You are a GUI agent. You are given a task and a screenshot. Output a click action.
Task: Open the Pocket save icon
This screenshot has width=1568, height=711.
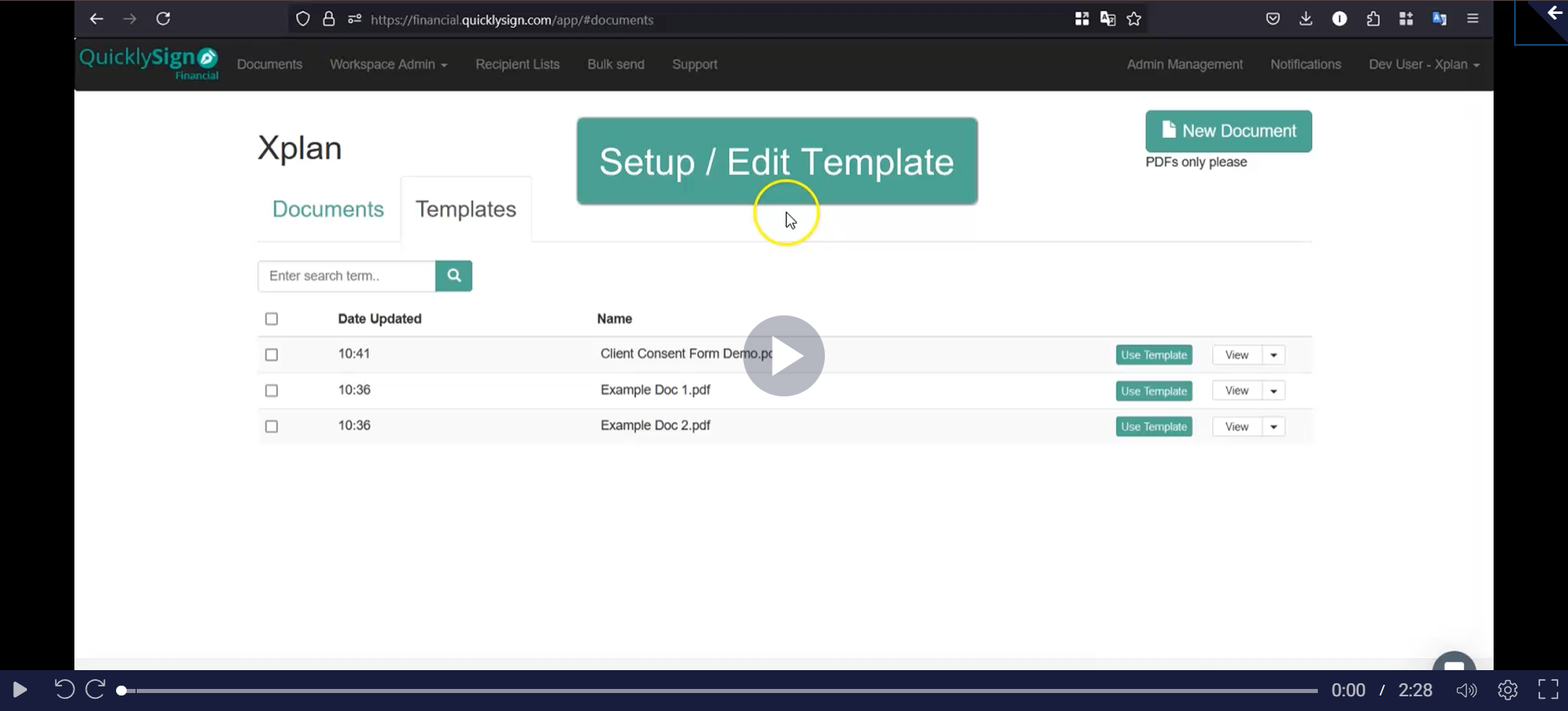click(x=1273, y=19)
